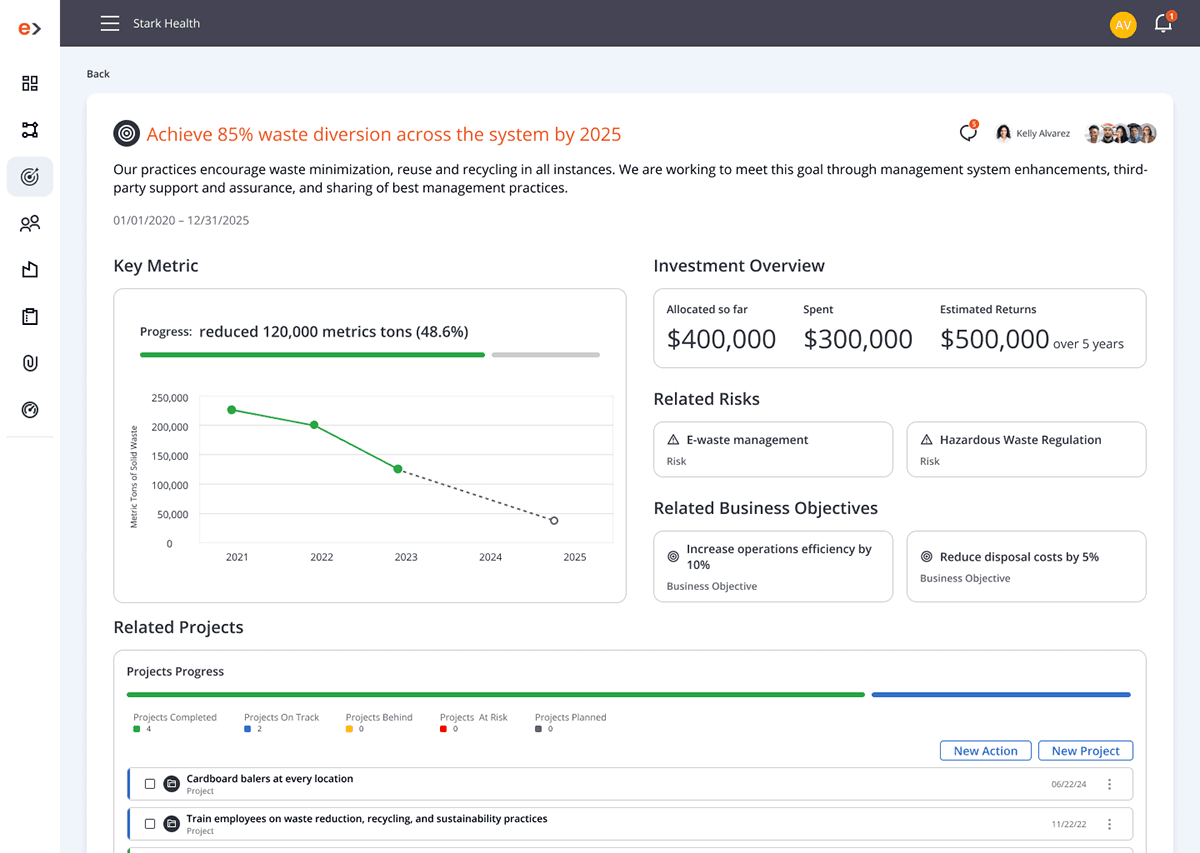Screen dimensions: 1200x853
Task: Open three-dot menu for Cardboard balers project
Action: pyautogui.click(x=1109, y=784)
